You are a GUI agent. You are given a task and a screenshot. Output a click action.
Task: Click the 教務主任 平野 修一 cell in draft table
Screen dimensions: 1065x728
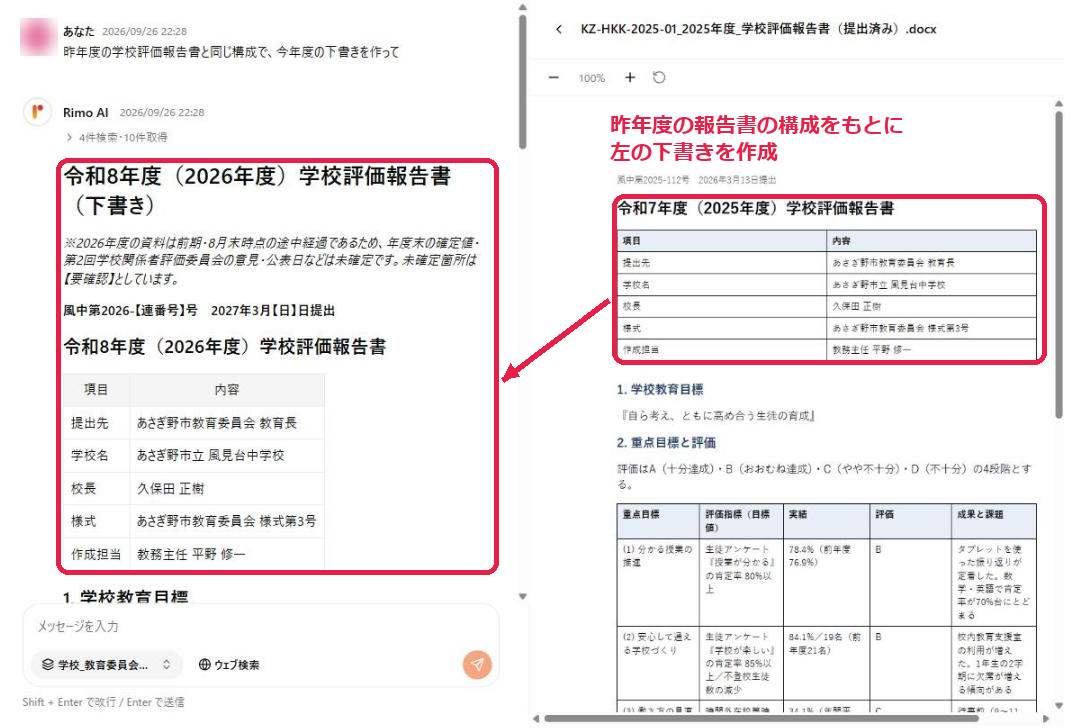(227, 555)
